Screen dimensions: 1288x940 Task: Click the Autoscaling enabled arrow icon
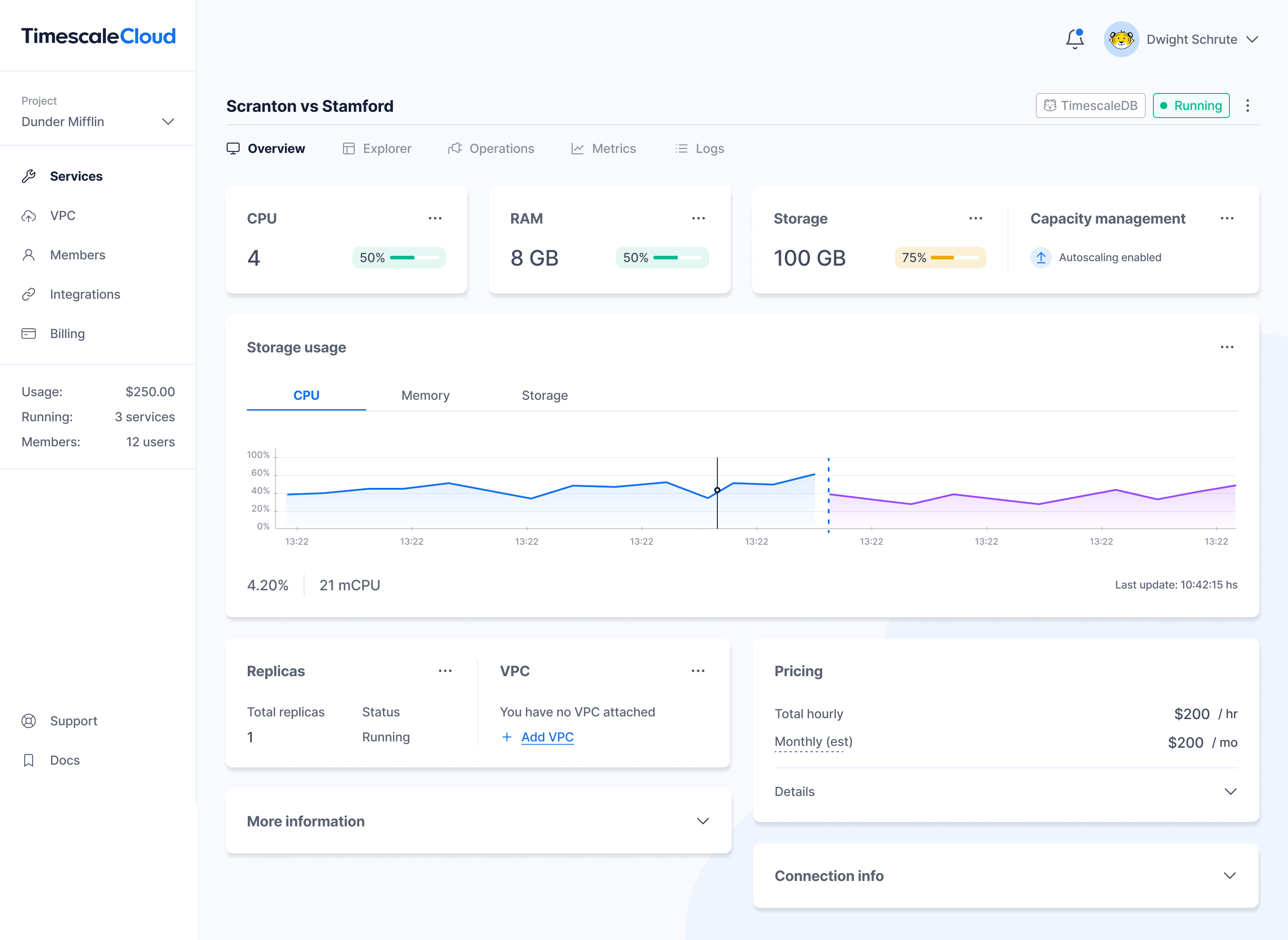pyautogui.click(x=1041, y=258)
